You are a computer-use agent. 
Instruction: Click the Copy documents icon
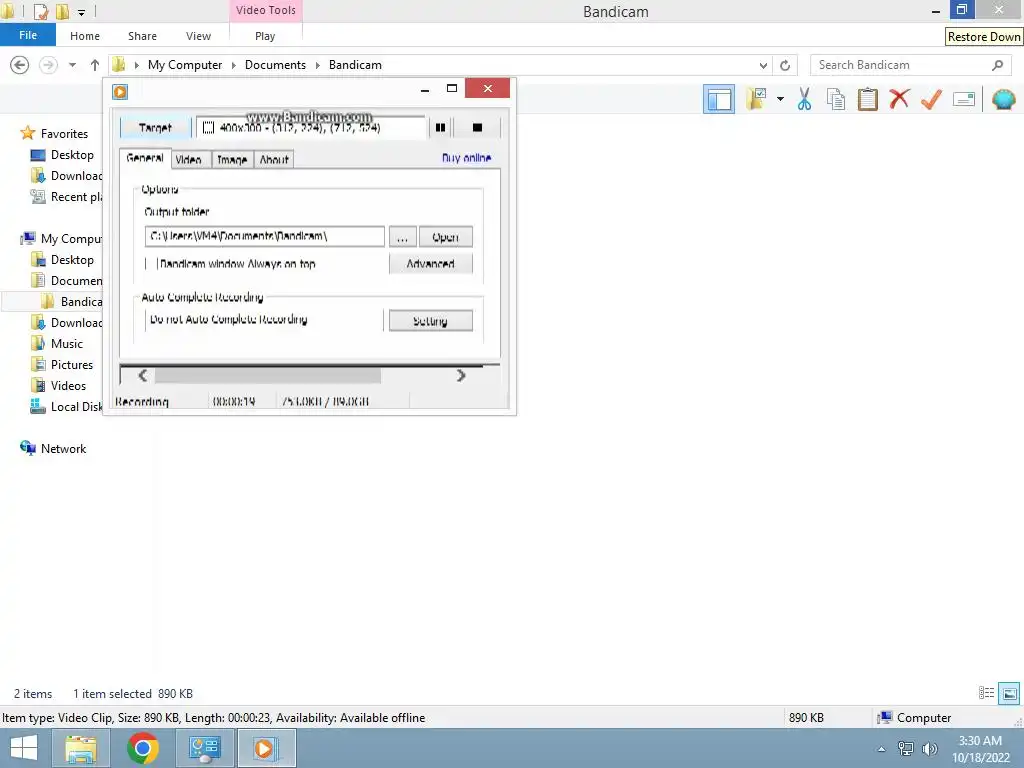click(x=835, y=99)
